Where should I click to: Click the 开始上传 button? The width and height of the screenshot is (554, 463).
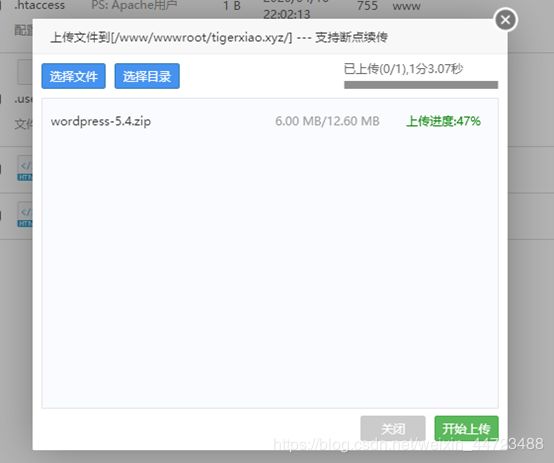point(466,428)
